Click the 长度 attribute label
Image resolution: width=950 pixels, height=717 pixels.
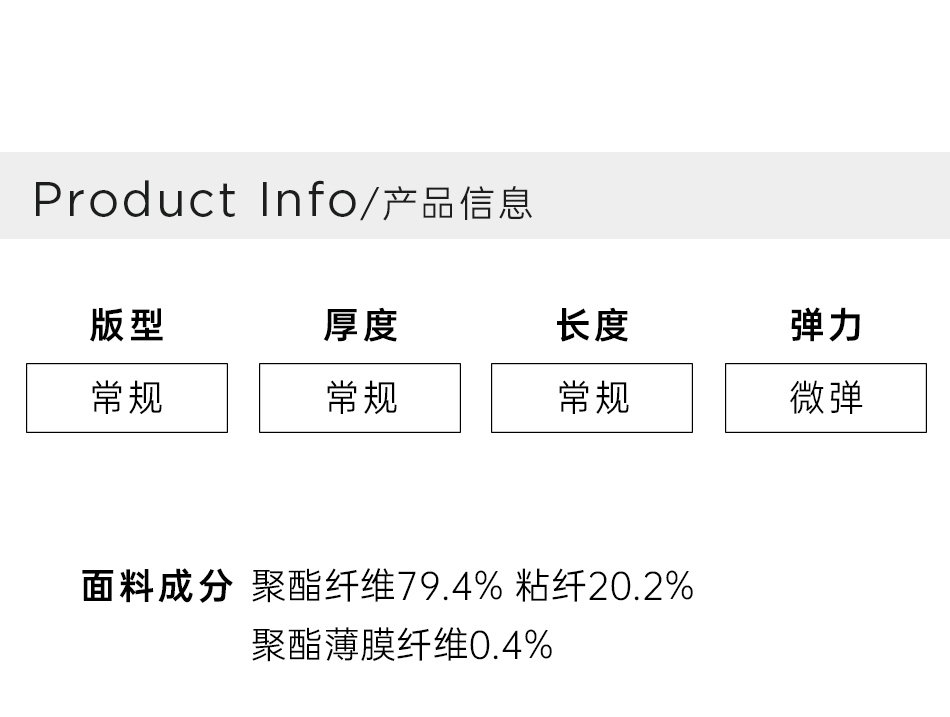[x=592, y=325]
